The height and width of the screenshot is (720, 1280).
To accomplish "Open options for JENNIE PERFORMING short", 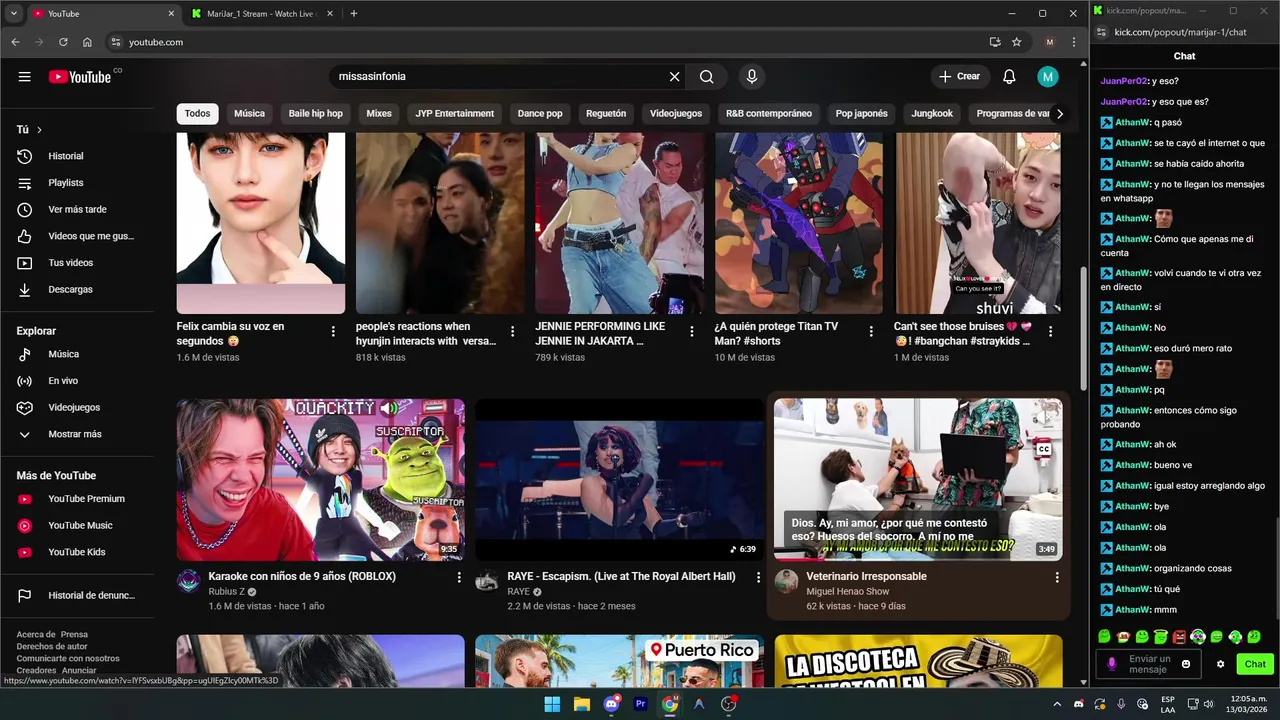I will [x=692, y=331].
